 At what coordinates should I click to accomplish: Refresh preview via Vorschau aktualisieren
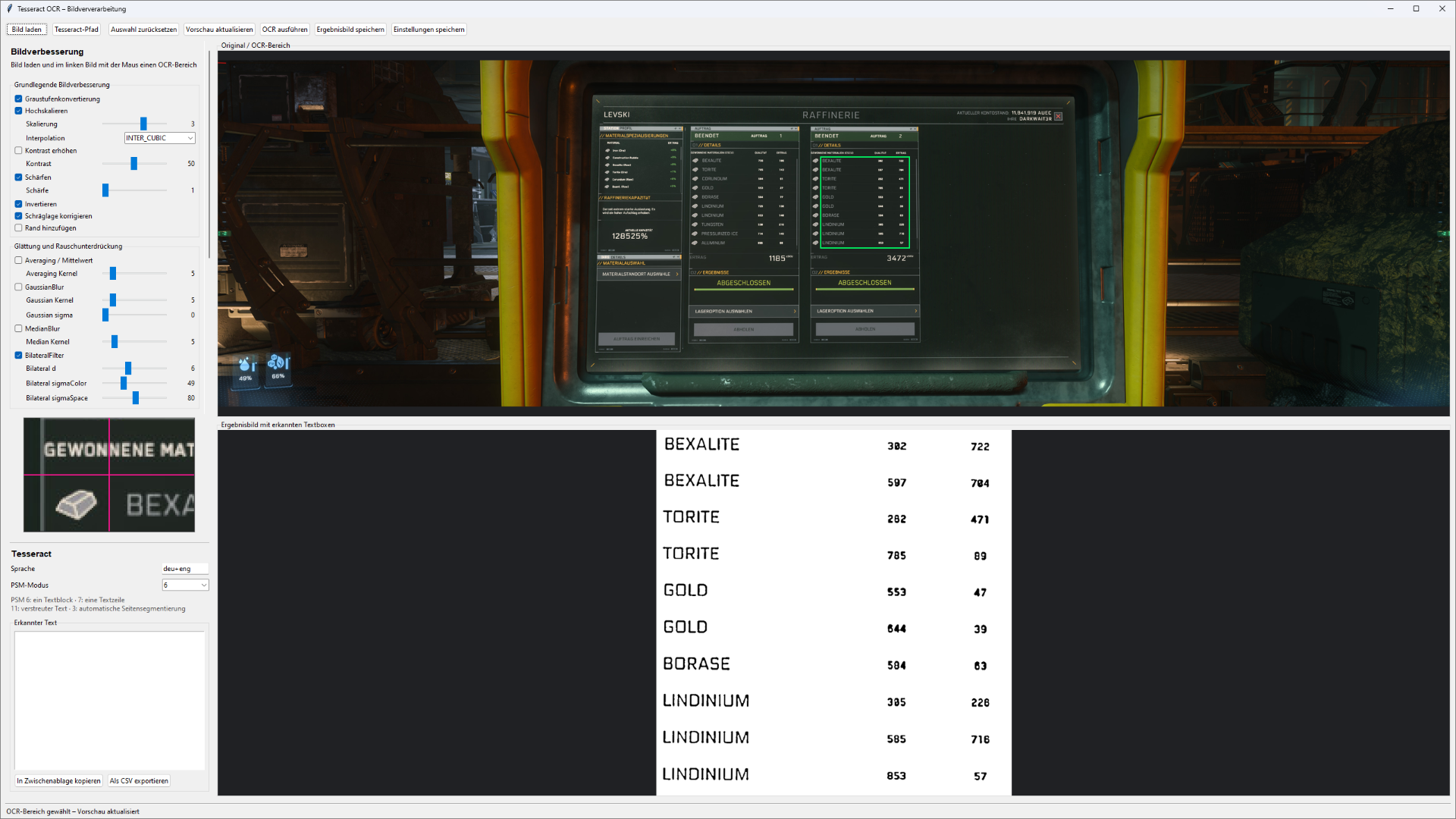[x=219, y=30]
